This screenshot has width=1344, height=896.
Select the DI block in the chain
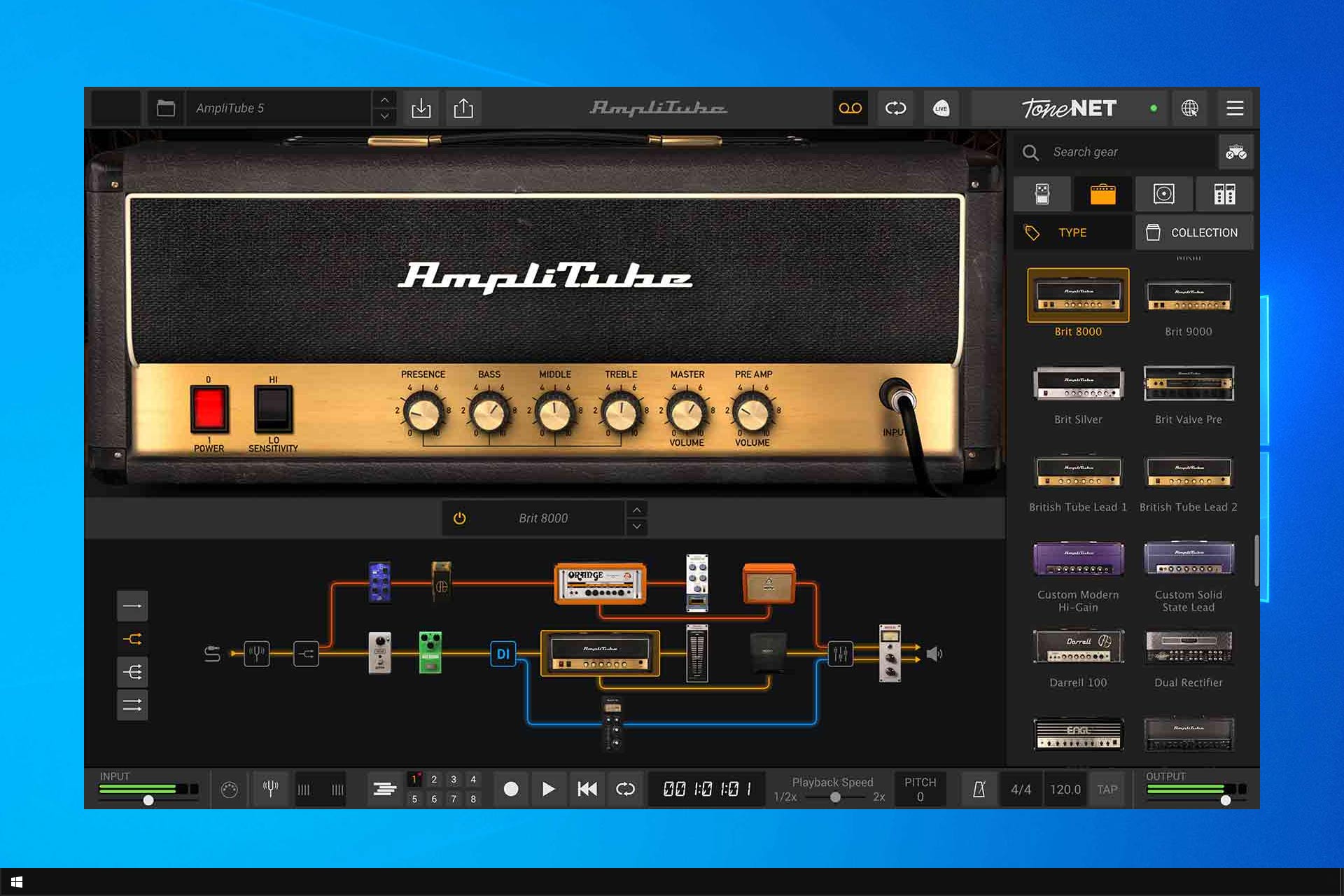click(503, 654)
